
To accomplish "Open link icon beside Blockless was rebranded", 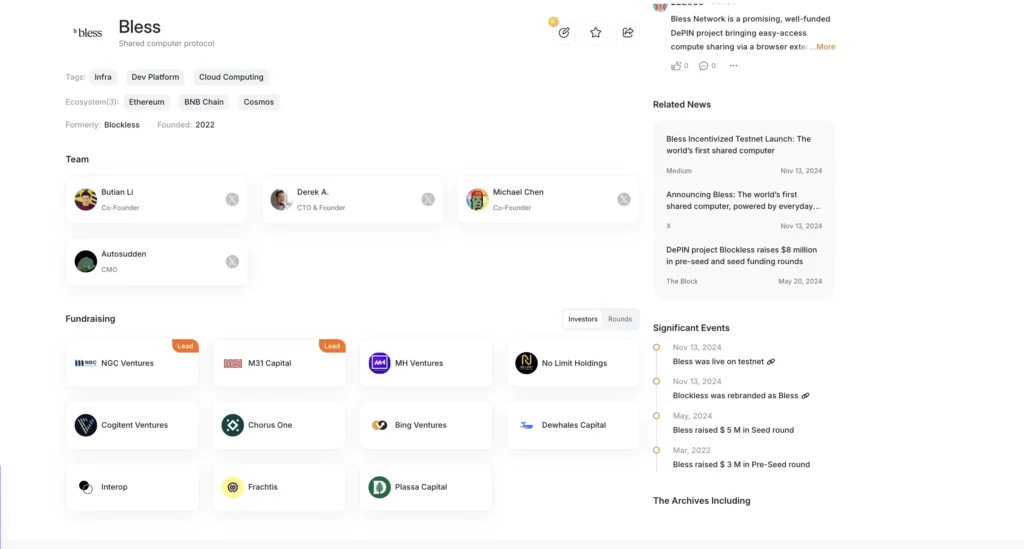I will click(805, 396).
